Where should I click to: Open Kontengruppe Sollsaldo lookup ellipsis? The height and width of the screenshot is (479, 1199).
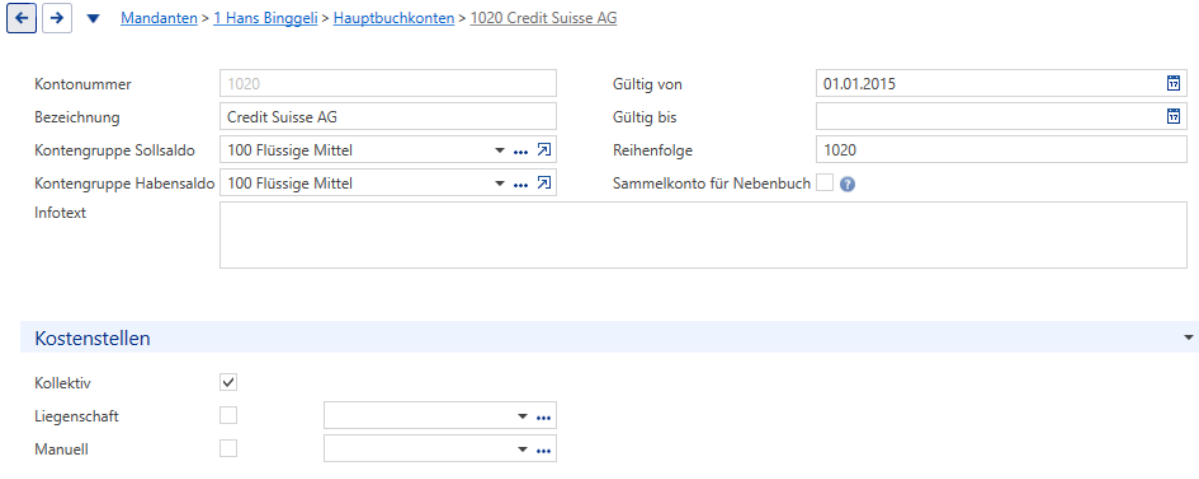(521, 152)
